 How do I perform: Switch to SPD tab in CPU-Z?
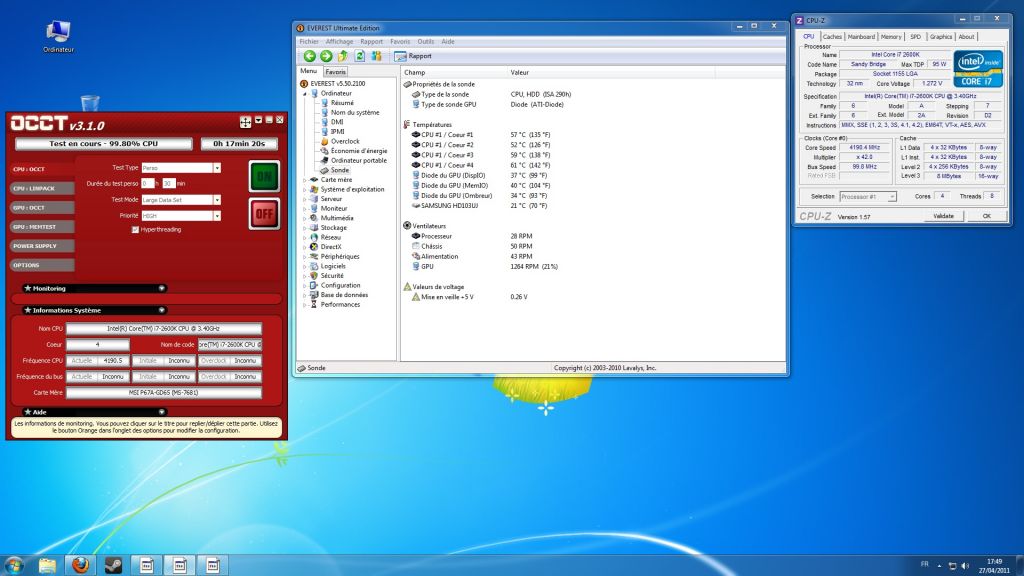click(916, 37)
